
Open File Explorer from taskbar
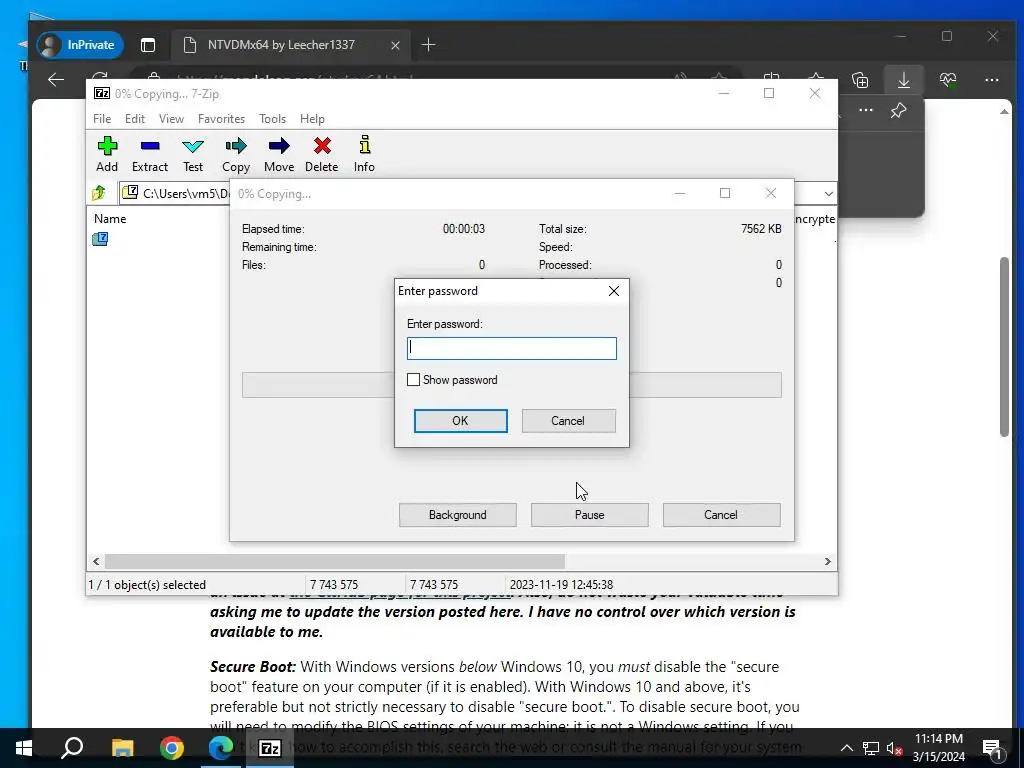coord(122,748)
